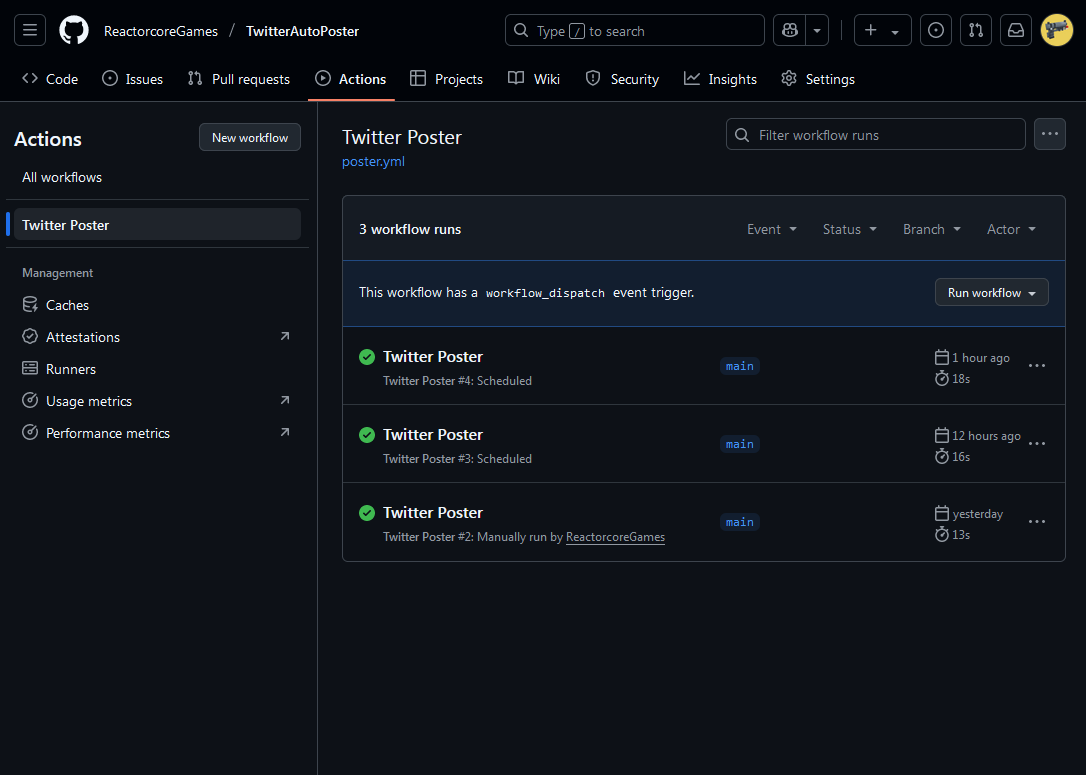This screenshot has height=775, width=1086.
Task: Open Copilot chat icon in header
Action: [790, 31]
